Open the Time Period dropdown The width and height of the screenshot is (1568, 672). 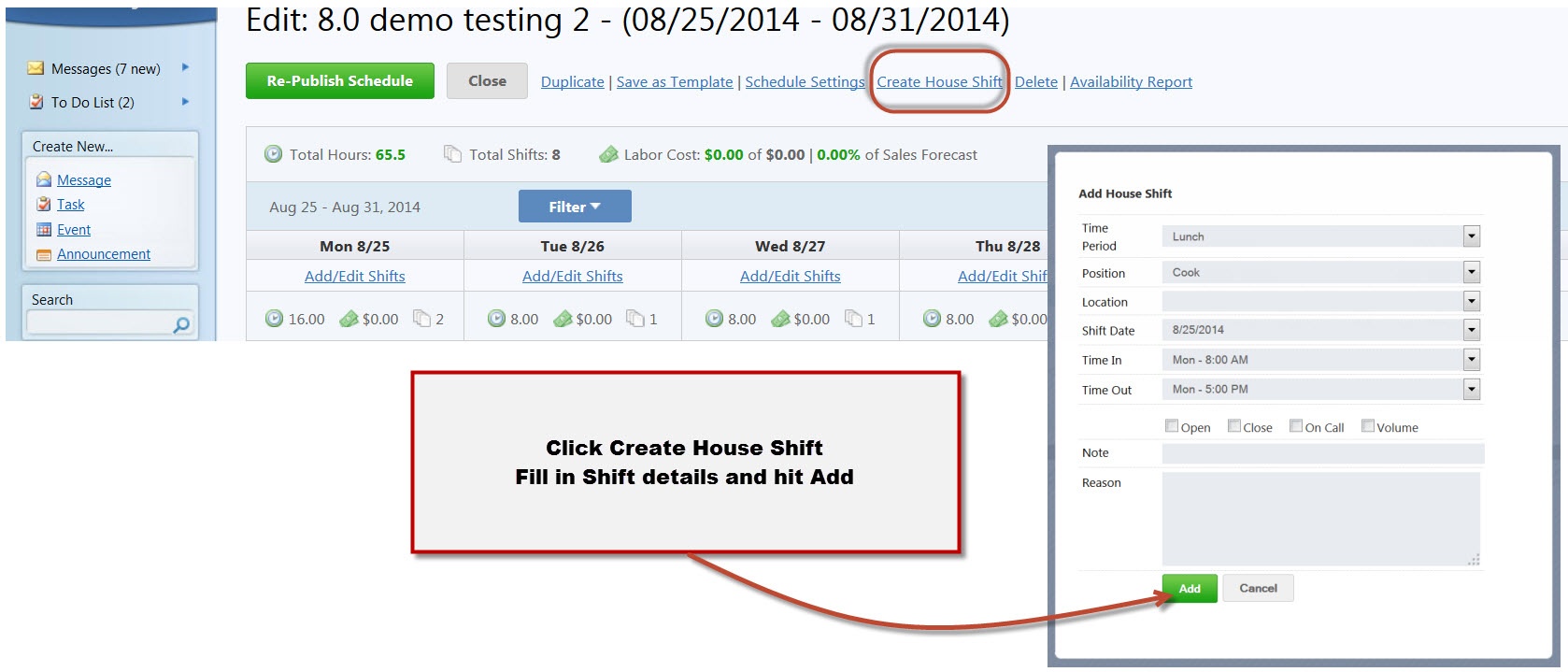1472,236
